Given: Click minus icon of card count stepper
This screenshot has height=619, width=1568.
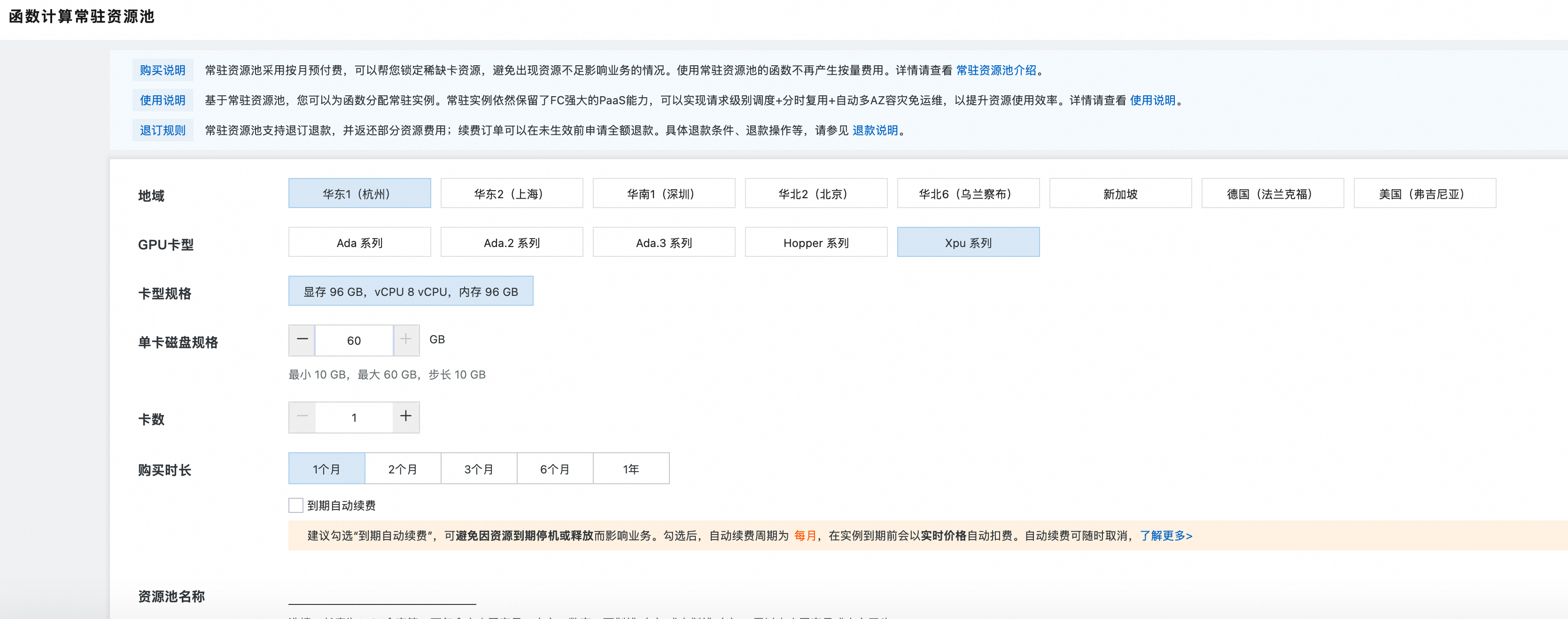Looking at the screenshot, I should (x=302, y=417).
